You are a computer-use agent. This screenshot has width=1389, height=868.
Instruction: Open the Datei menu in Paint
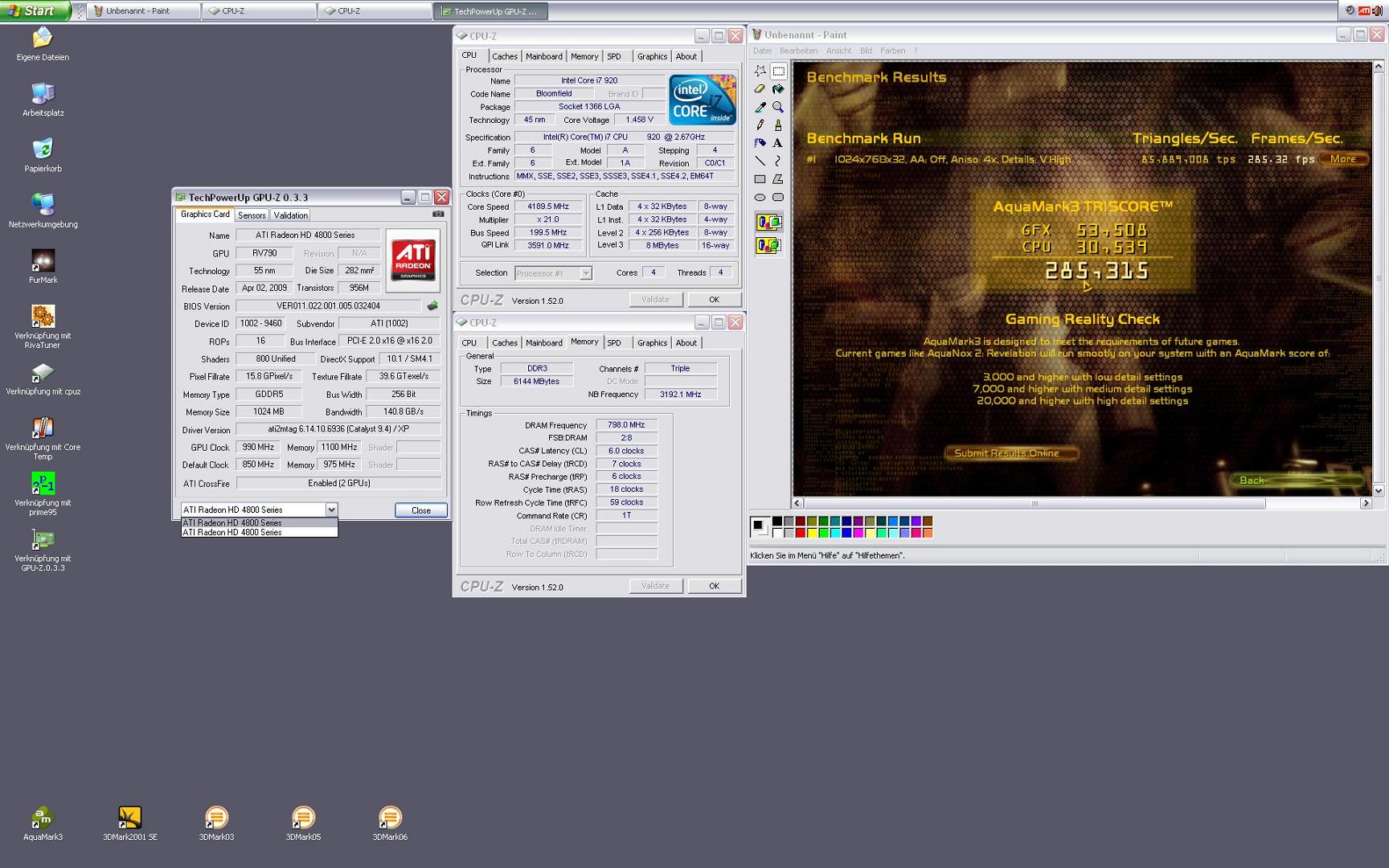click(762, 51)
